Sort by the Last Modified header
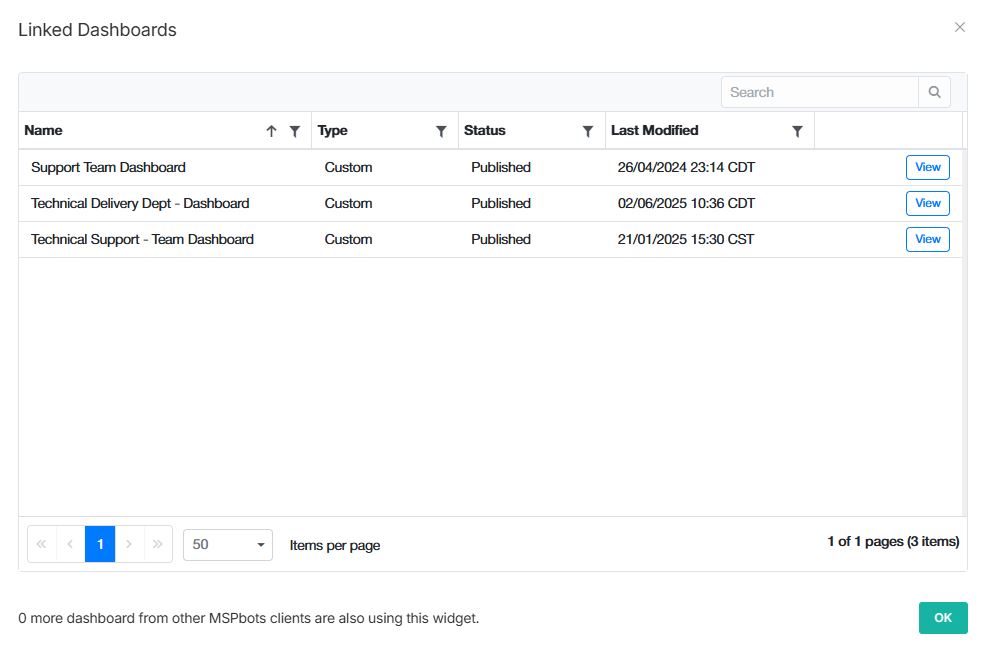987x653 pixels. click(655, 131)
